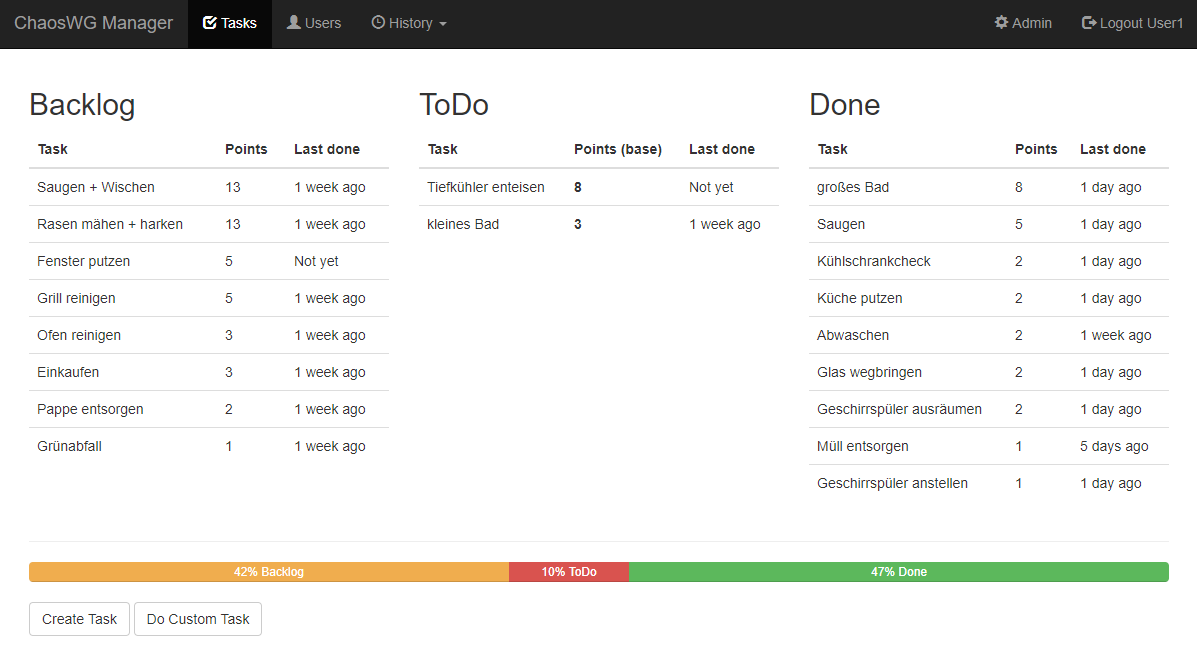
Task: Click the clock icon beside History
Action: (379, 22)
